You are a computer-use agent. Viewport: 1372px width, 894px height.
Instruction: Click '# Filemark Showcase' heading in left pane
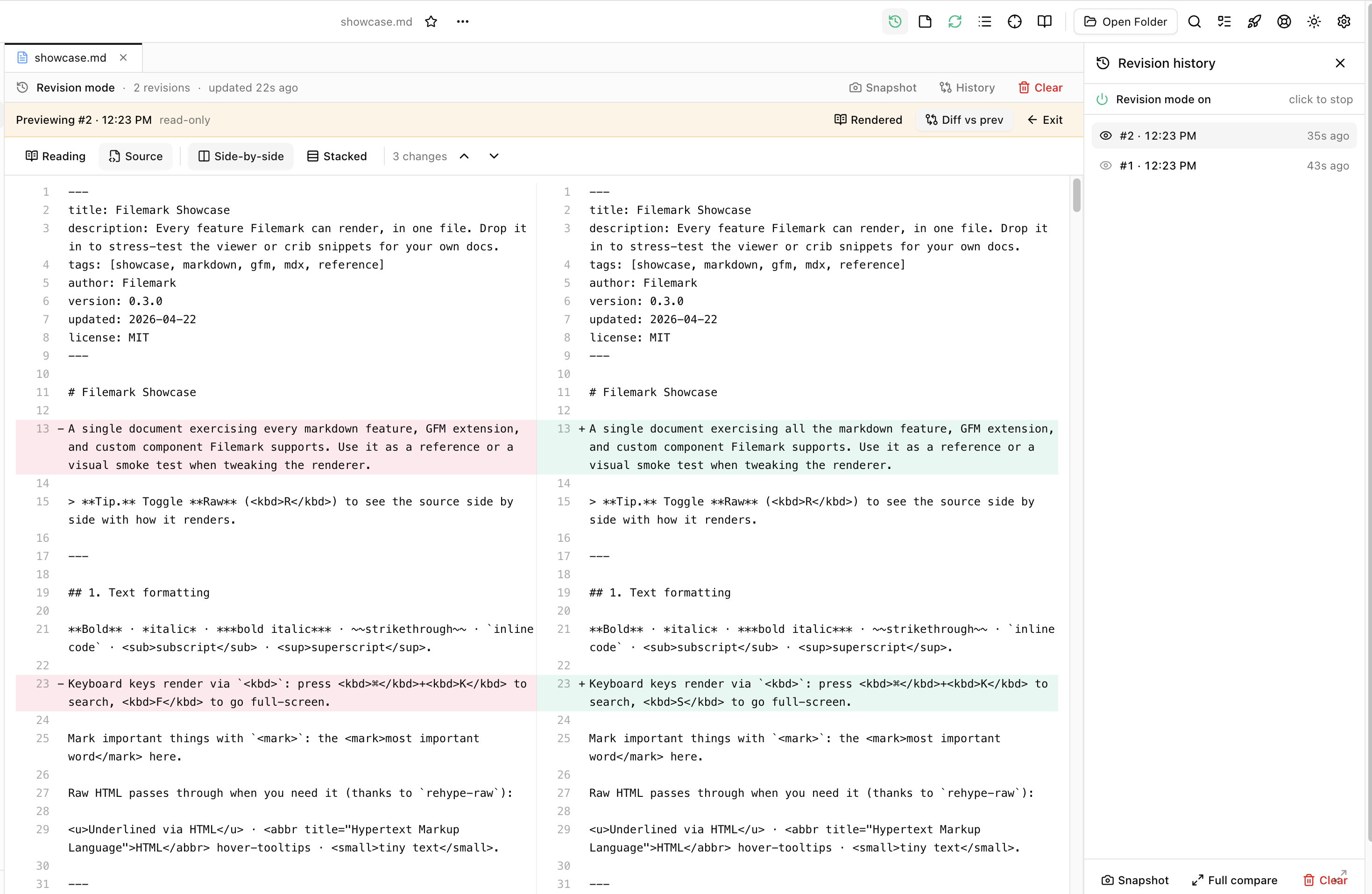click(x=132, y=392)
